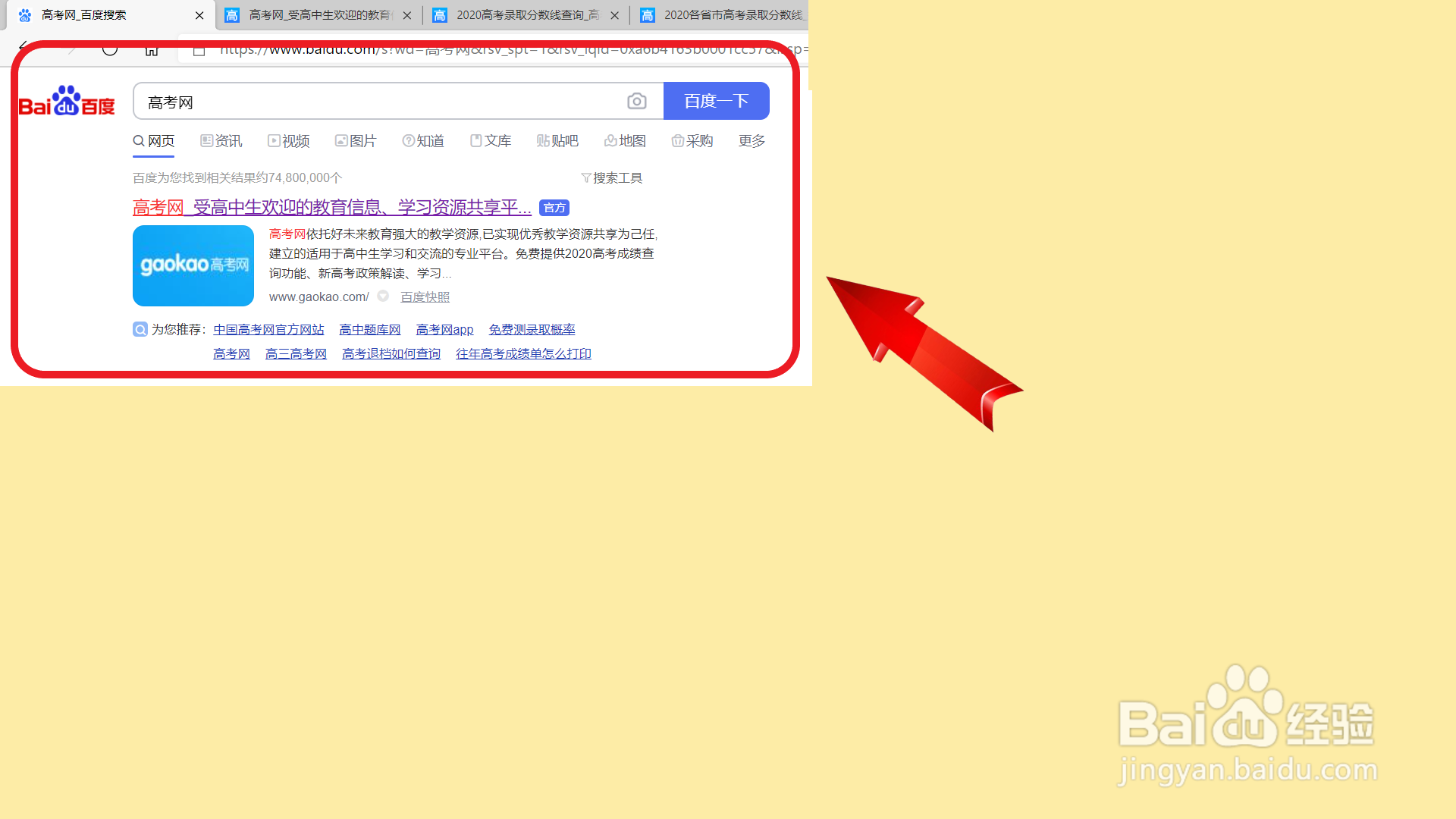1456x819 pixels.
Task: Open 免费测录取概率 recommendation link
Action: point(532,329)
